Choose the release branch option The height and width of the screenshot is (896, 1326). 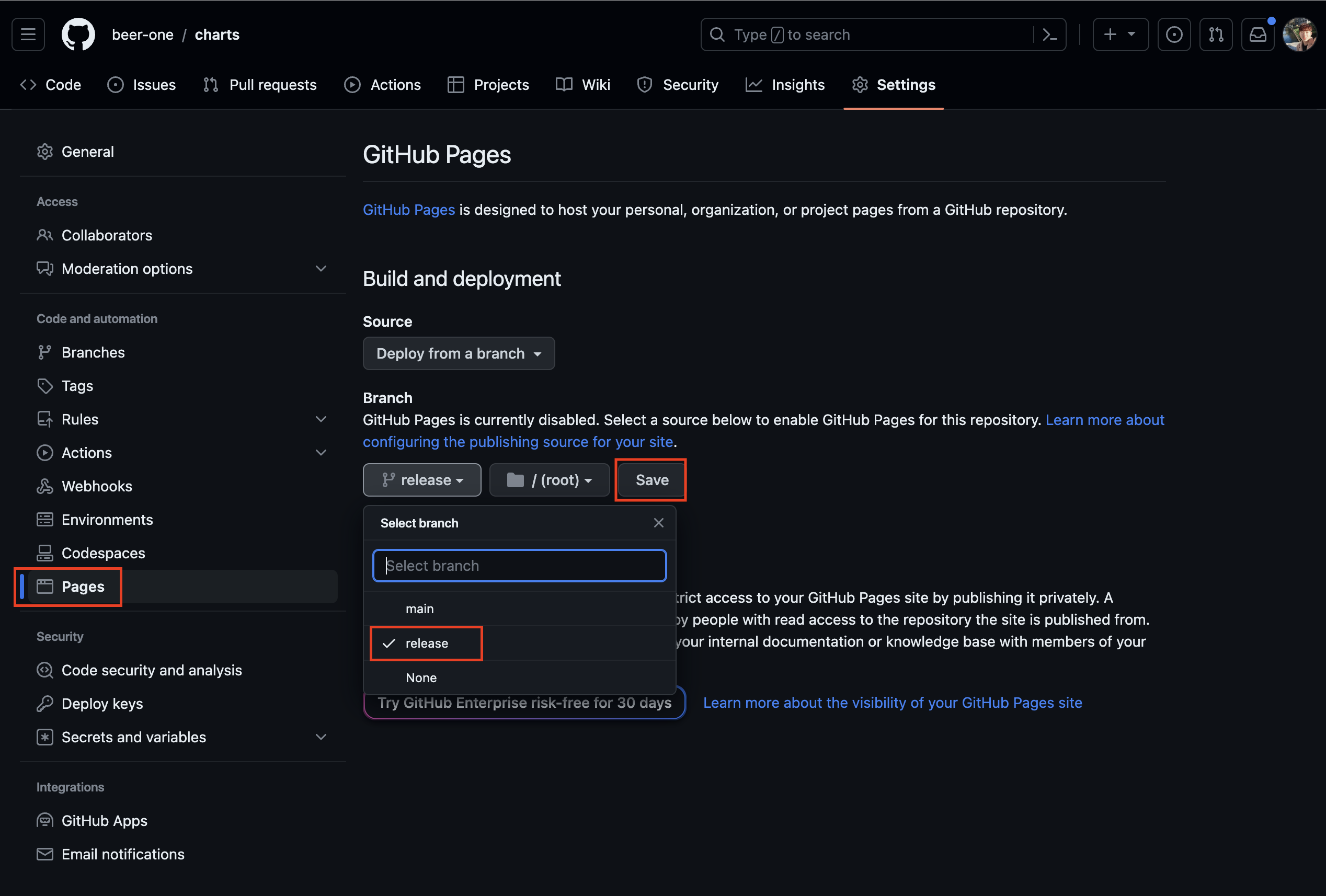(x=426, y=644)
